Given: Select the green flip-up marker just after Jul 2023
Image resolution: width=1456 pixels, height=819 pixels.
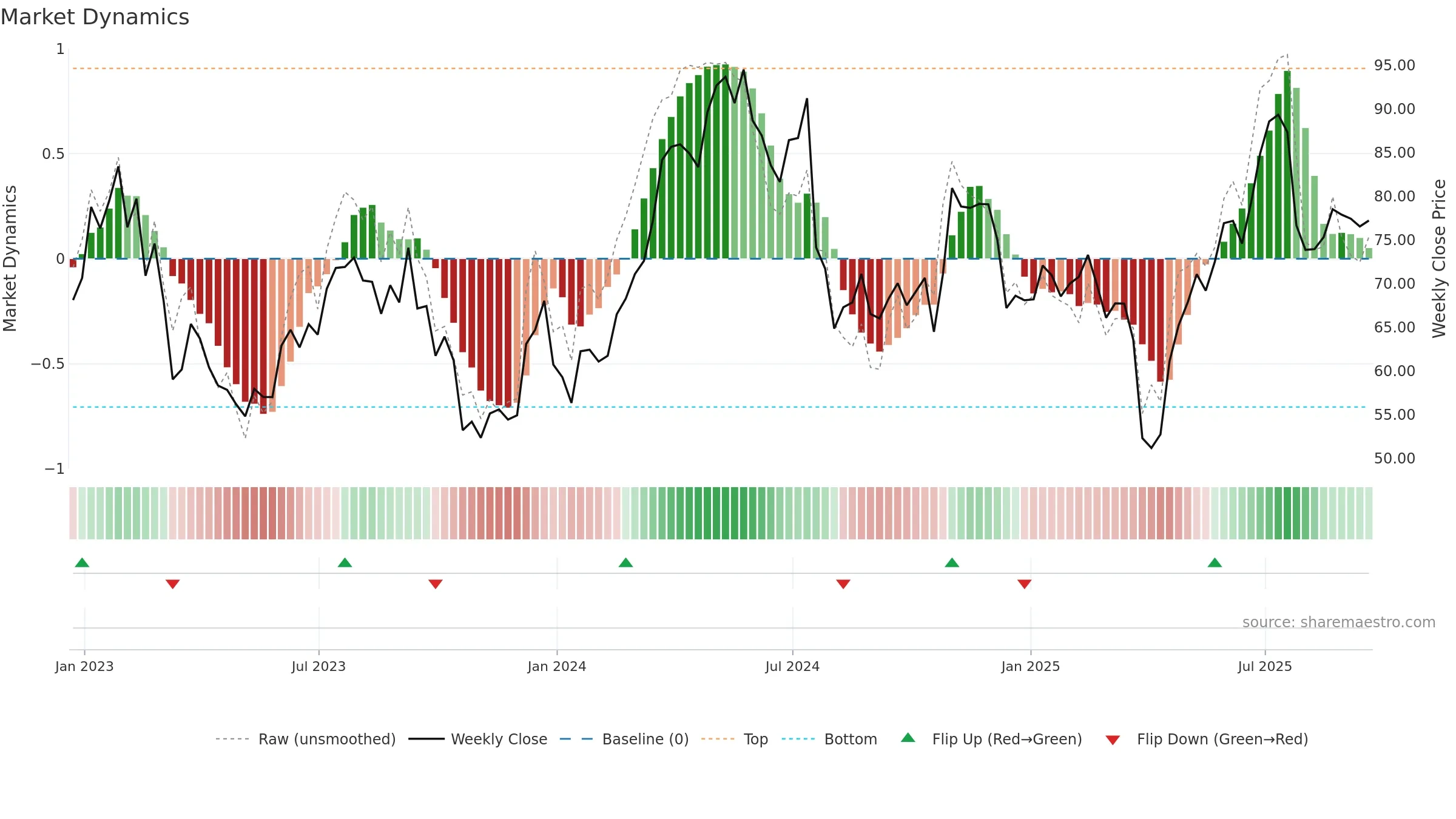Looking at the screenshot, I should click(345, 562).
